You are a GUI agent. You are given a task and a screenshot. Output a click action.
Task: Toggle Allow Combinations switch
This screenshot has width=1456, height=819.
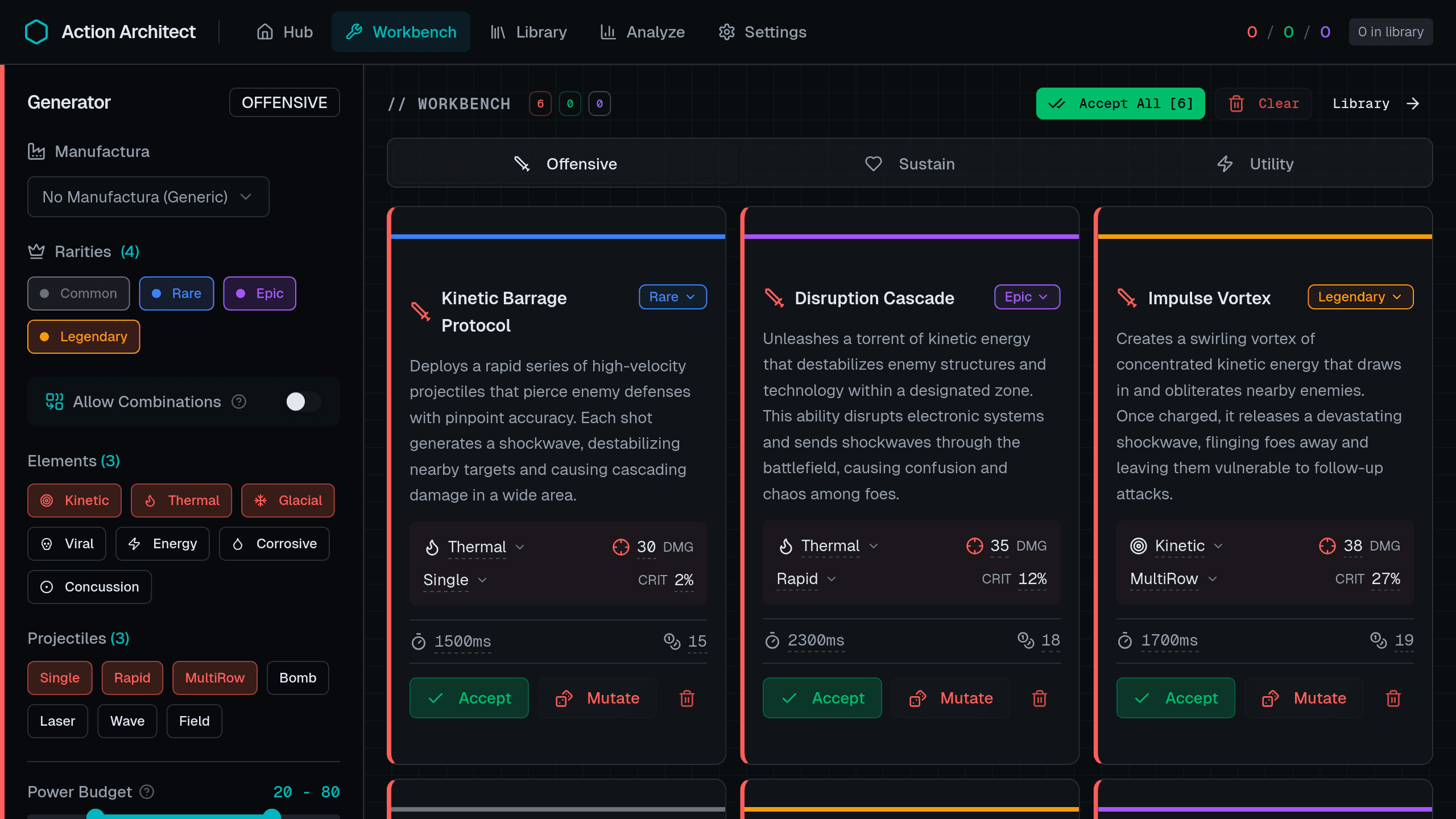(303, 402)
